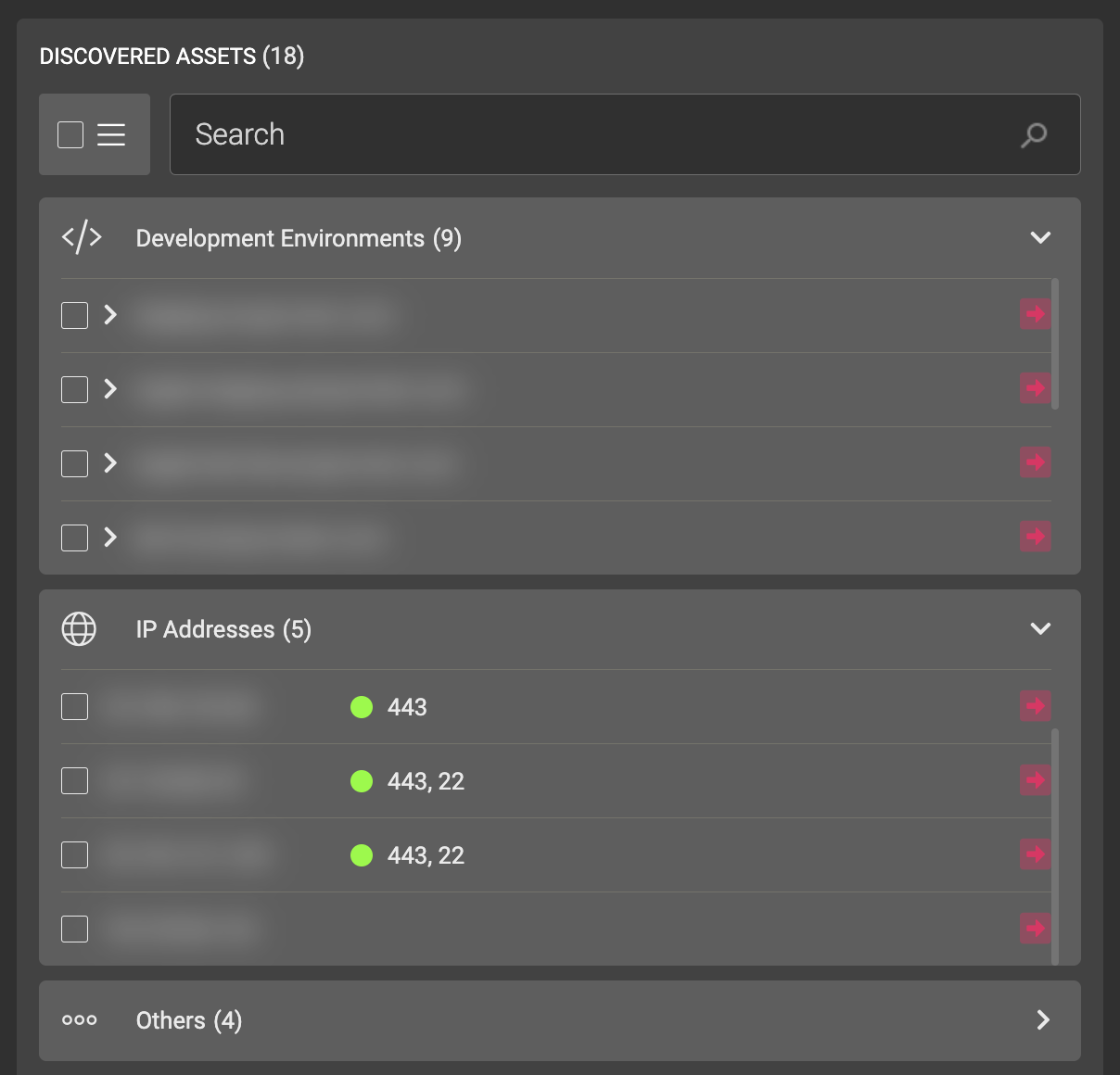Collapse the IP Addresses section
This screenshot has width=1120, height=1075.
(x=1040, y=628)
